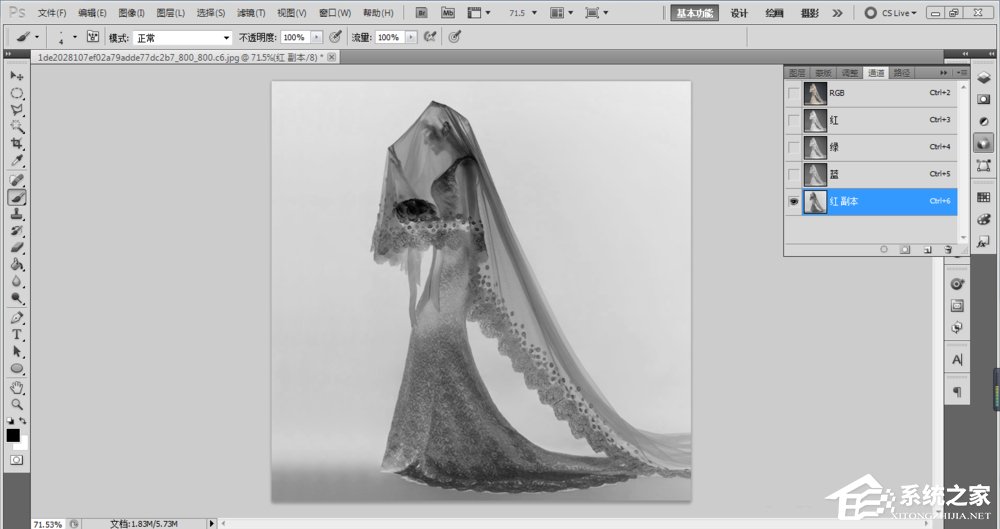Switch to the 图层 panel tab
Image resolution: width=1000 pixels, height=529 pixels.
(x=797, y=73)
